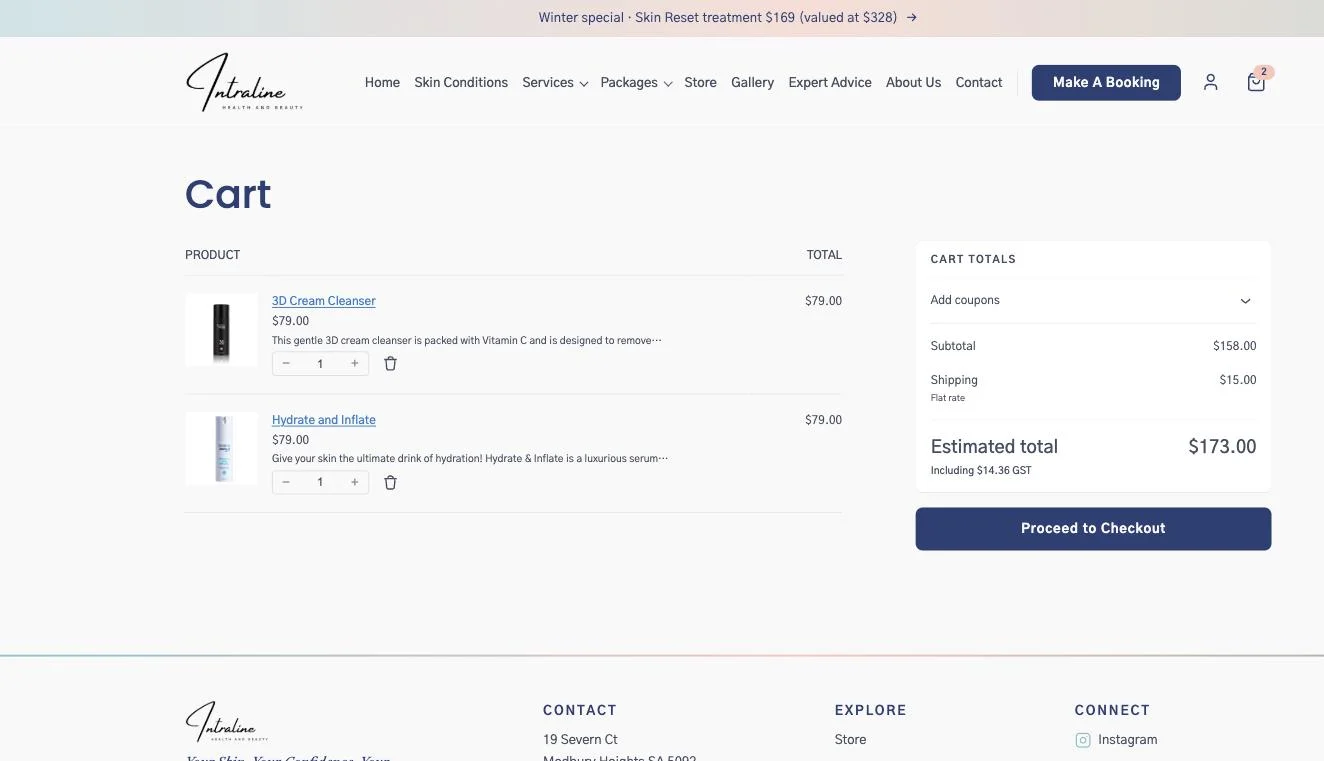Viewport: 1324px width, 761px height.
Task: Increase quantity of 3D Cream Cleanser
Action: [x=354, y=364]
